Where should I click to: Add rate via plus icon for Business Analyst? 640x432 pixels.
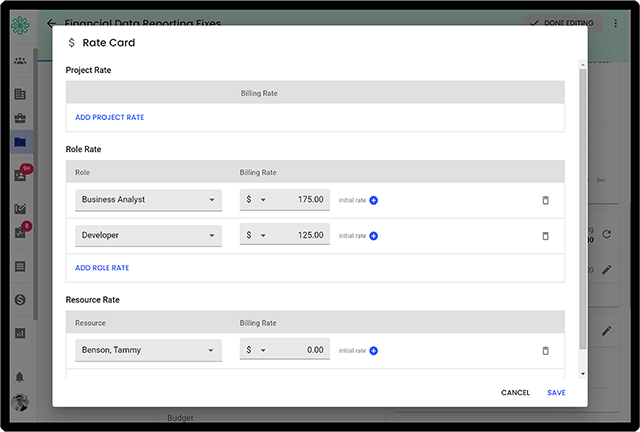374,200
